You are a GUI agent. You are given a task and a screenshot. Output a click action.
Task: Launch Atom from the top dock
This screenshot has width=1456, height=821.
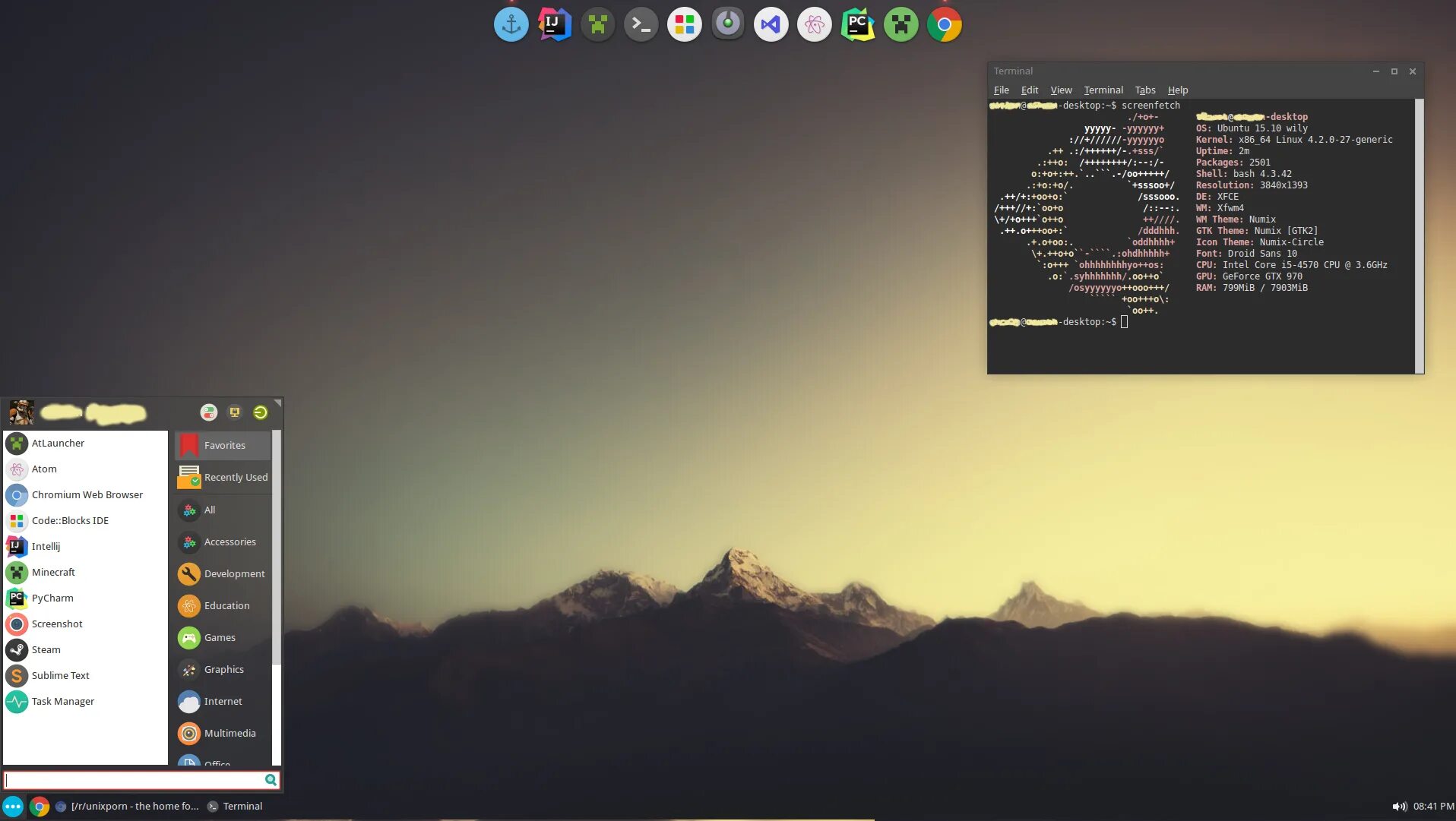(x=815, y=25)
